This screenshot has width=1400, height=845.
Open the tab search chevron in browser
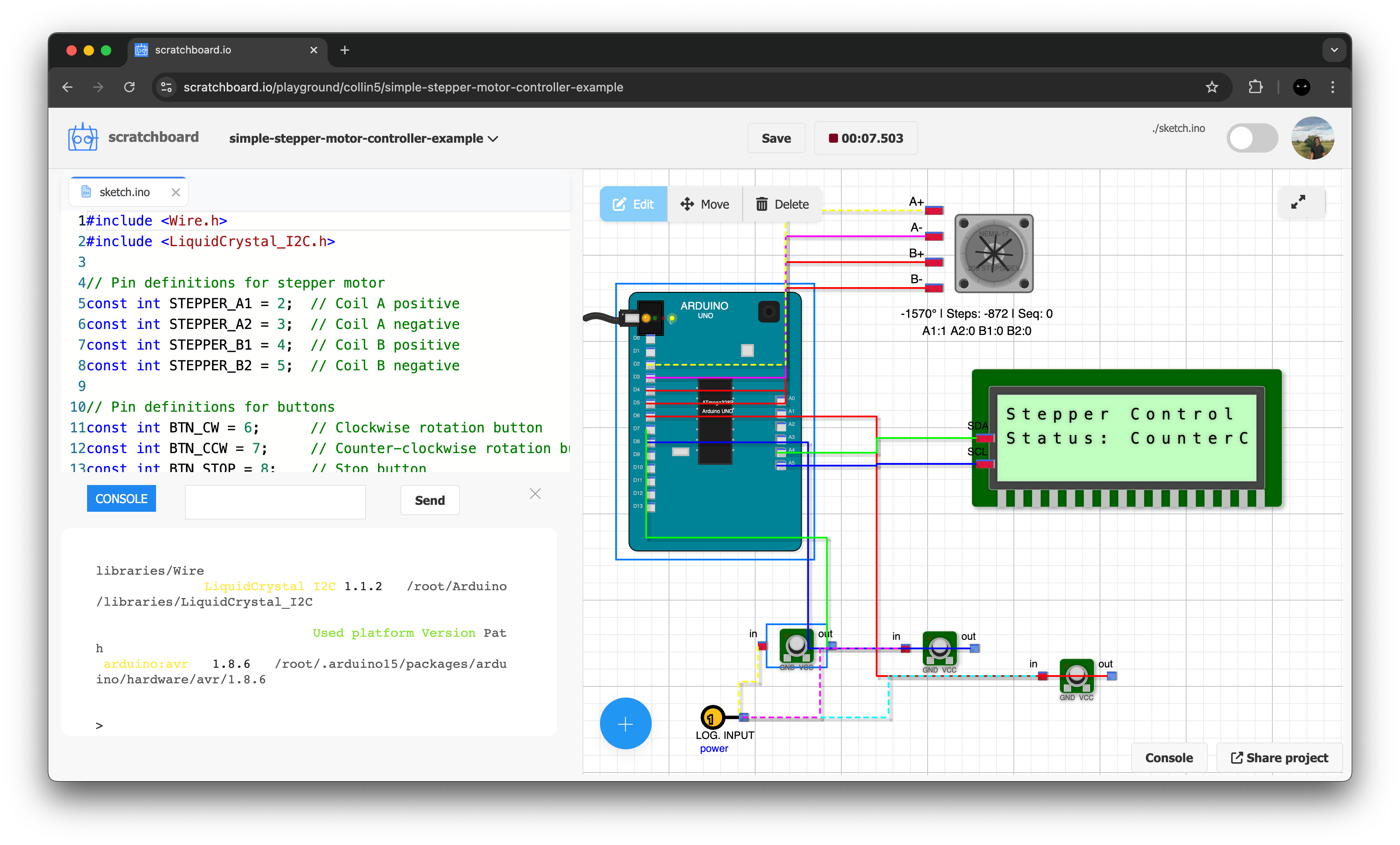pos(1334,50)
